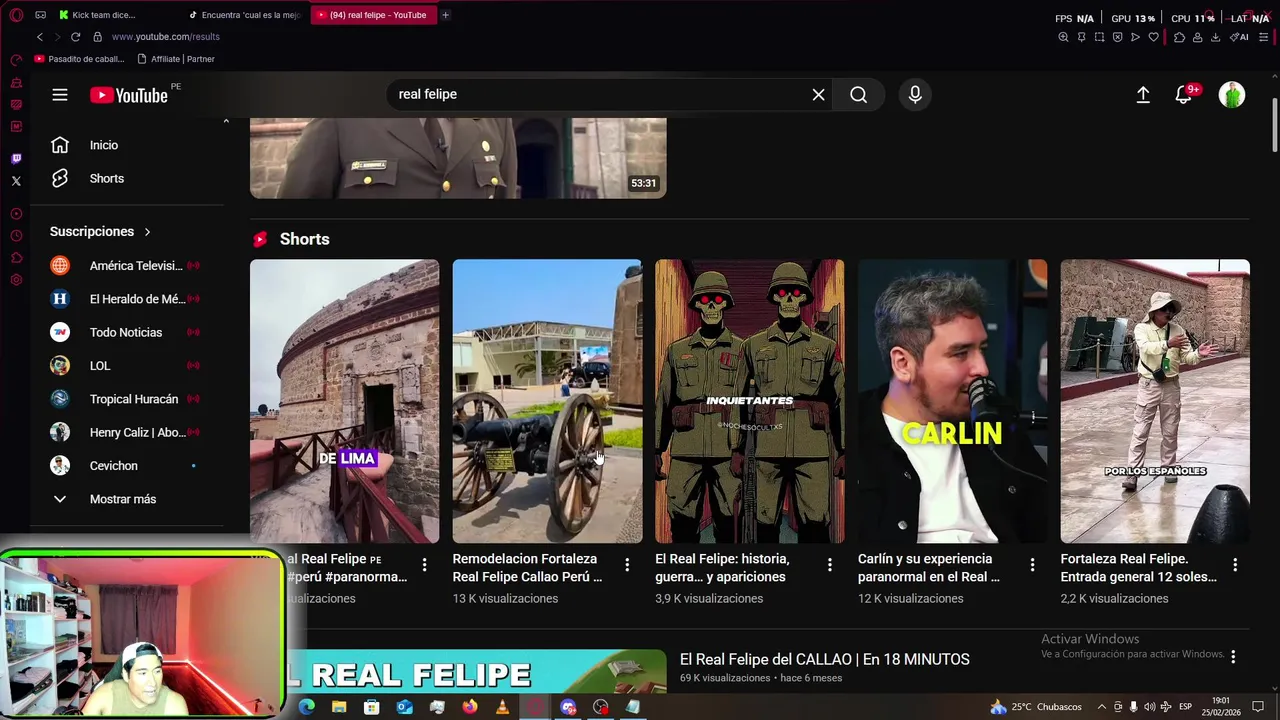Open more options for 'Entrada general 12 soles' short
This screenshot has width=1280, height=720.
click(x=1235, y=565)
